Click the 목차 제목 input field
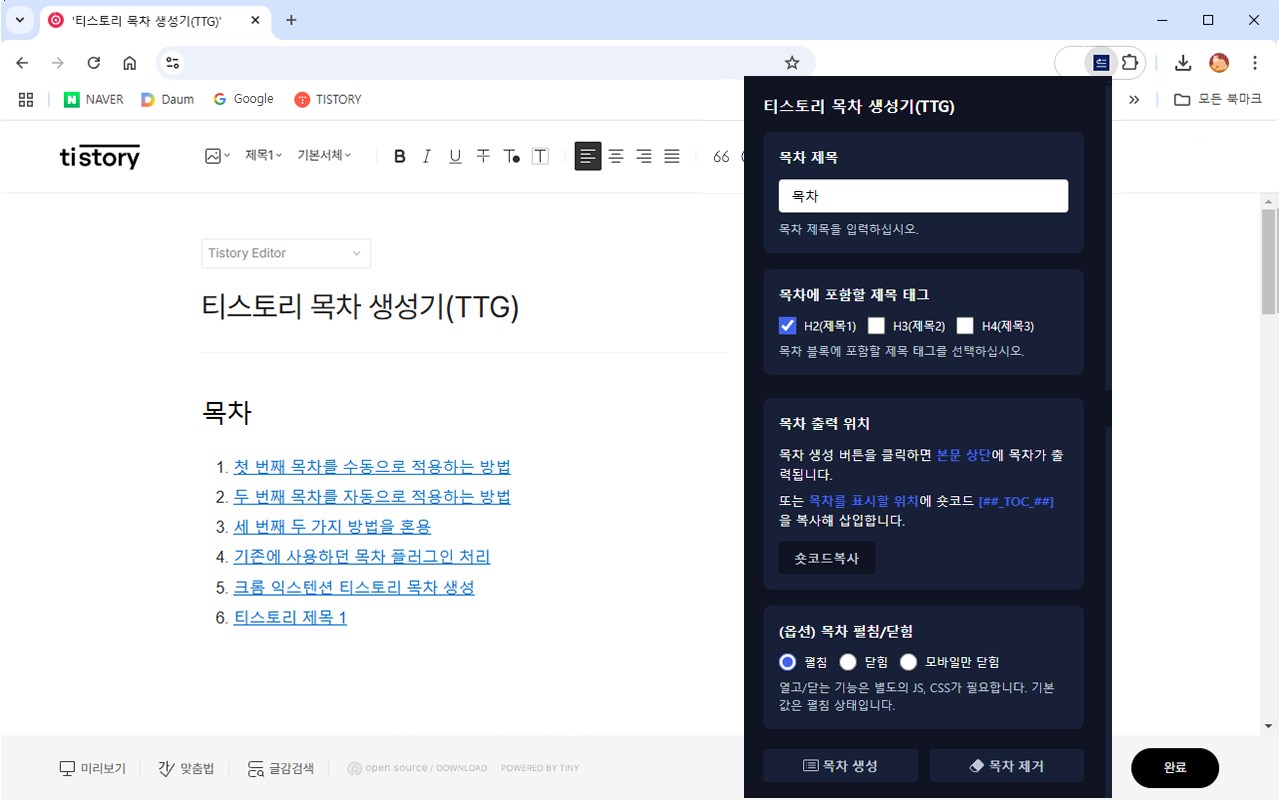Viewport: 1280px width, 800px height. coord(923,196)
